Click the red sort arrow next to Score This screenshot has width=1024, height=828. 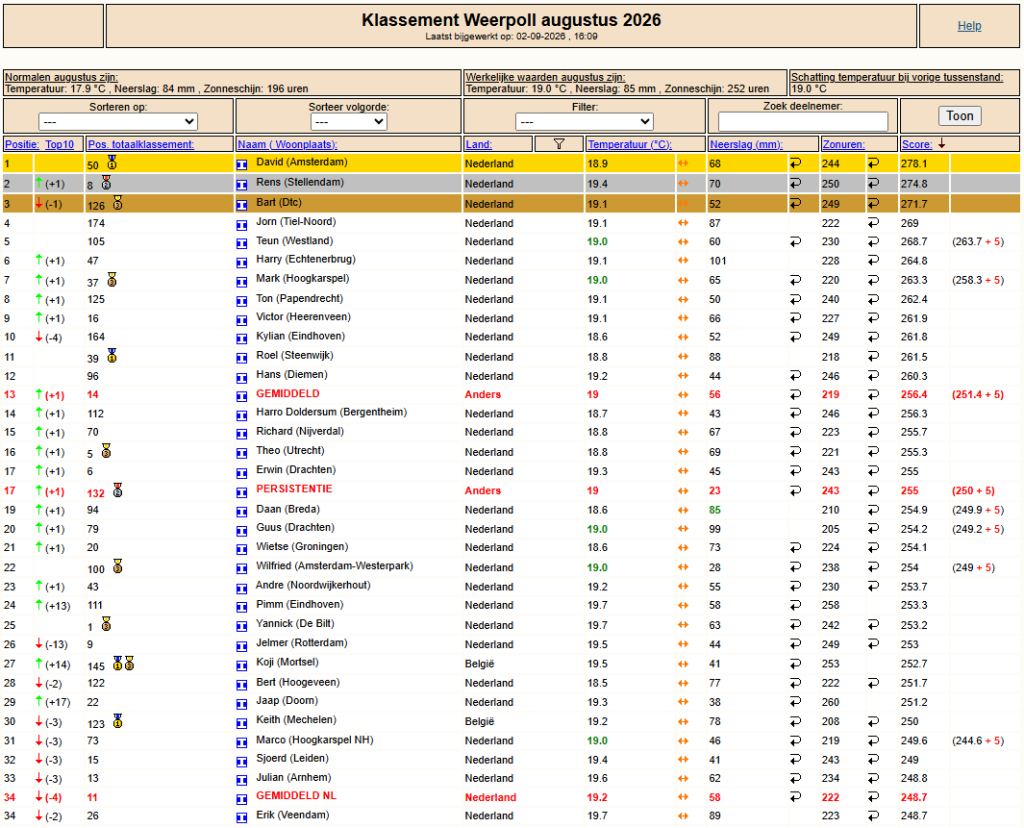click(x=942, y=144)
